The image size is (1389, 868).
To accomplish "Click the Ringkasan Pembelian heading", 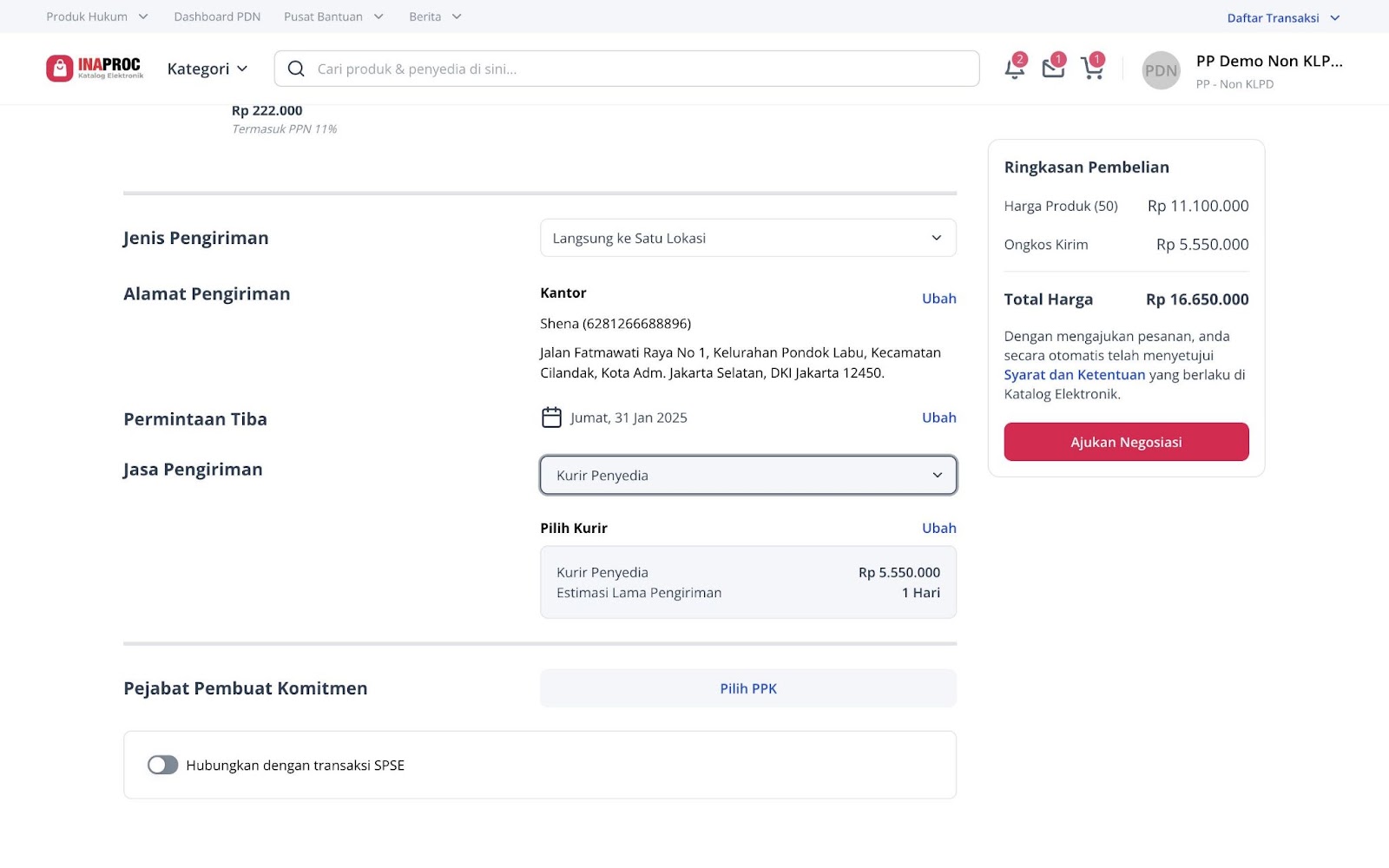I will coord(1087,168).
